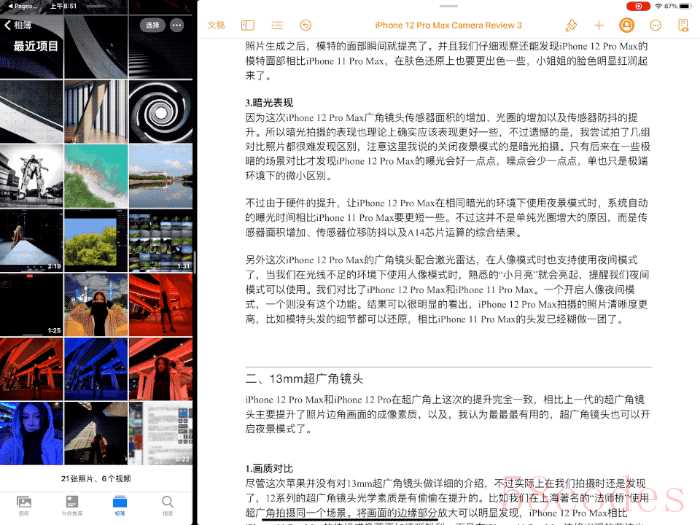The image size is (700, 525).
Task: Open the table of contents list icon
Action: [277, 25]
